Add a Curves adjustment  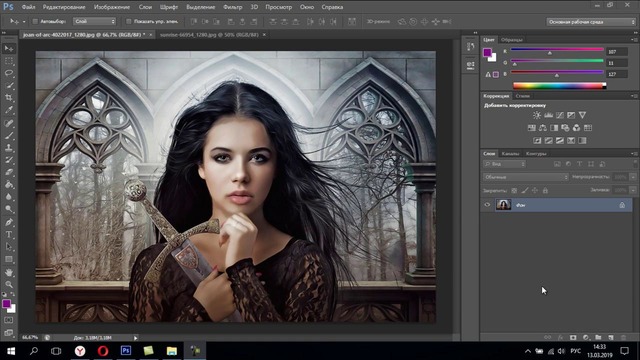click(560, 116)
